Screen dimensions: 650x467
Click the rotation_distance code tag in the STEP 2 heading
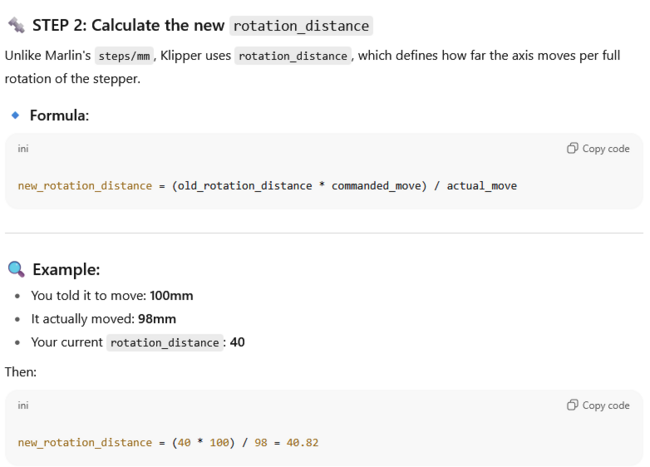point(301,26)
